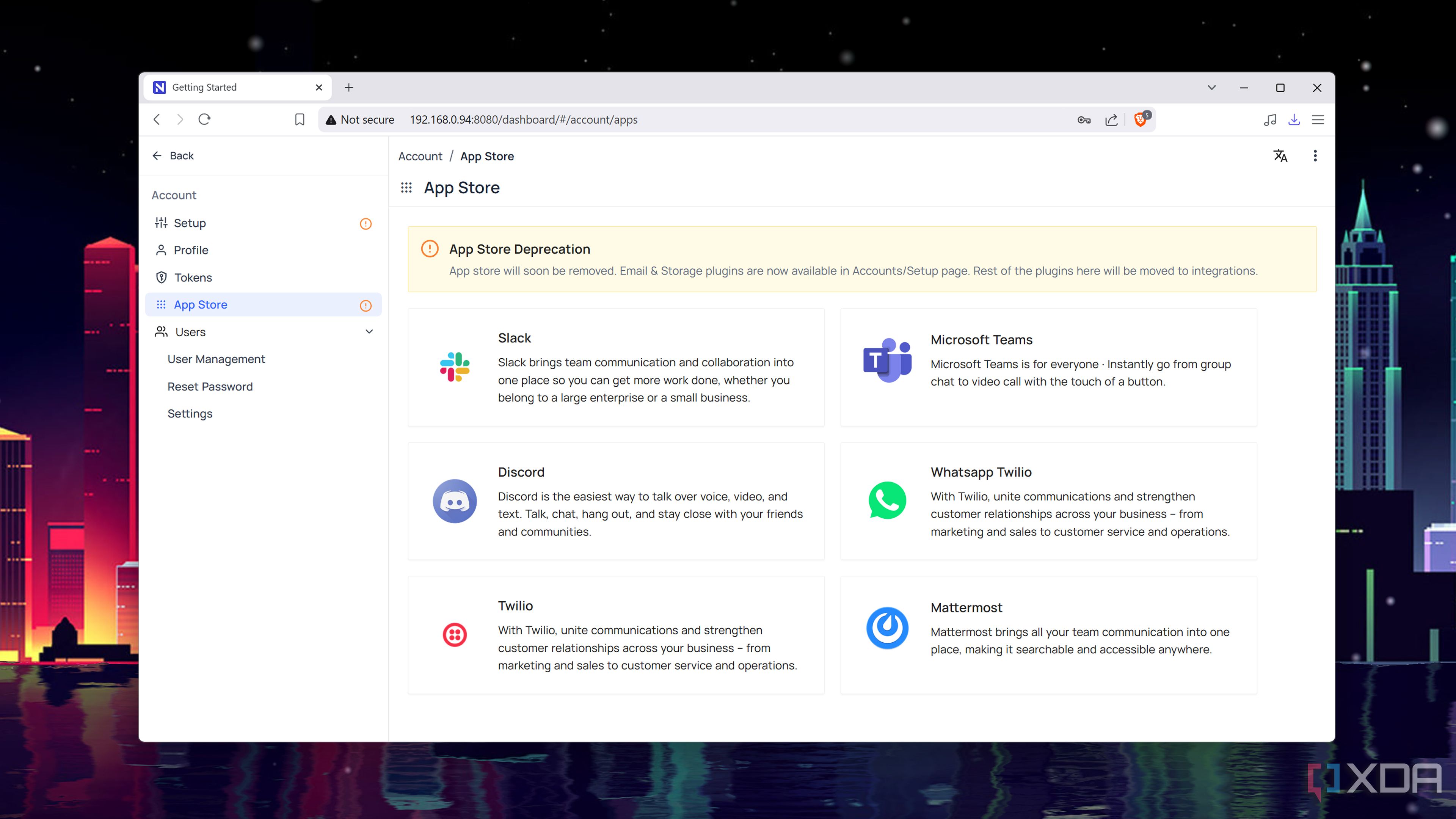
Task: Open Users in the sidebar
Action: (x=264, y=332)
